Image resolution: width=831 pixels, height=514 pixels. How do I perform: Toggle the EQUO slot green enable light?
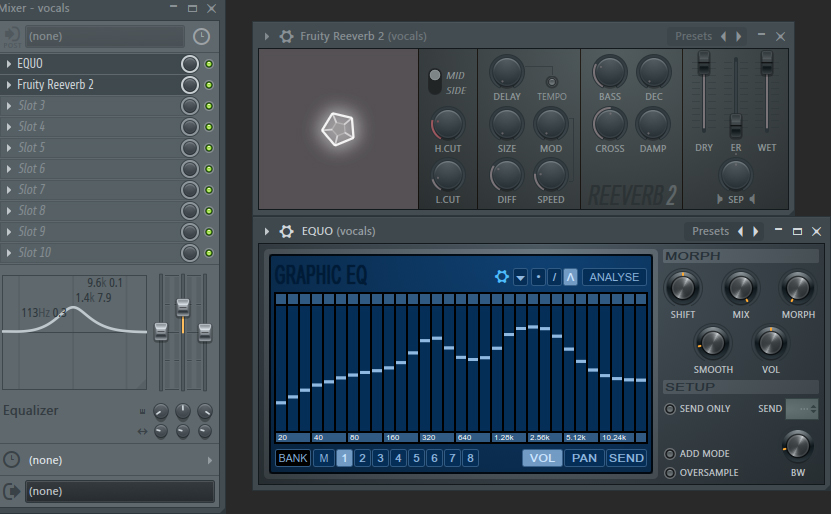pos(209,64)
